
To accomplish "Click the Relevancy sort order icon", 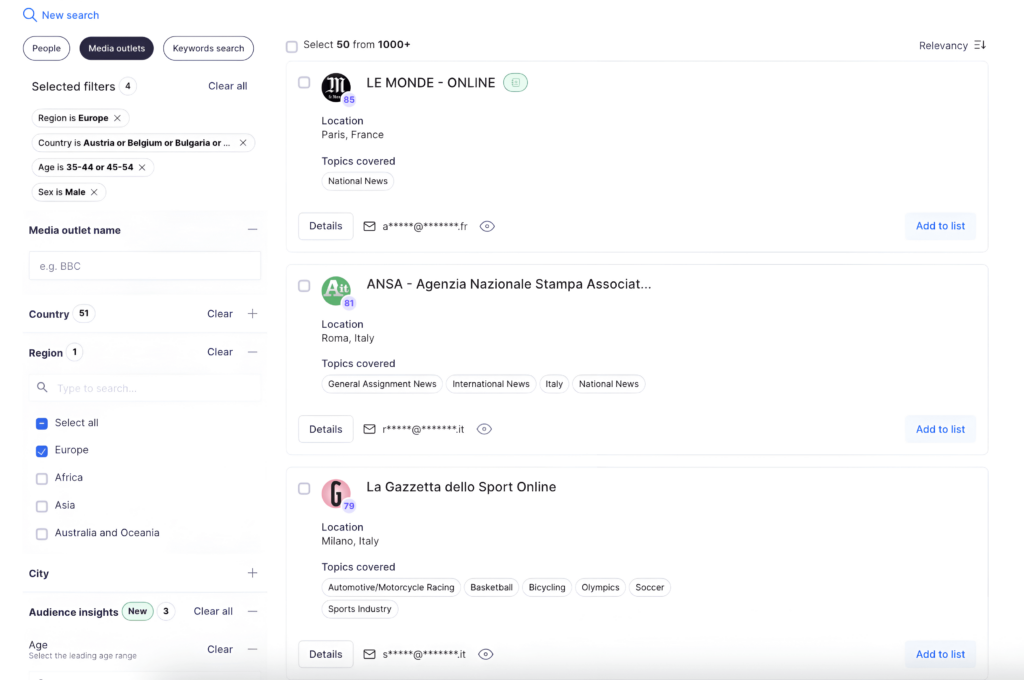I will [980, 45].
